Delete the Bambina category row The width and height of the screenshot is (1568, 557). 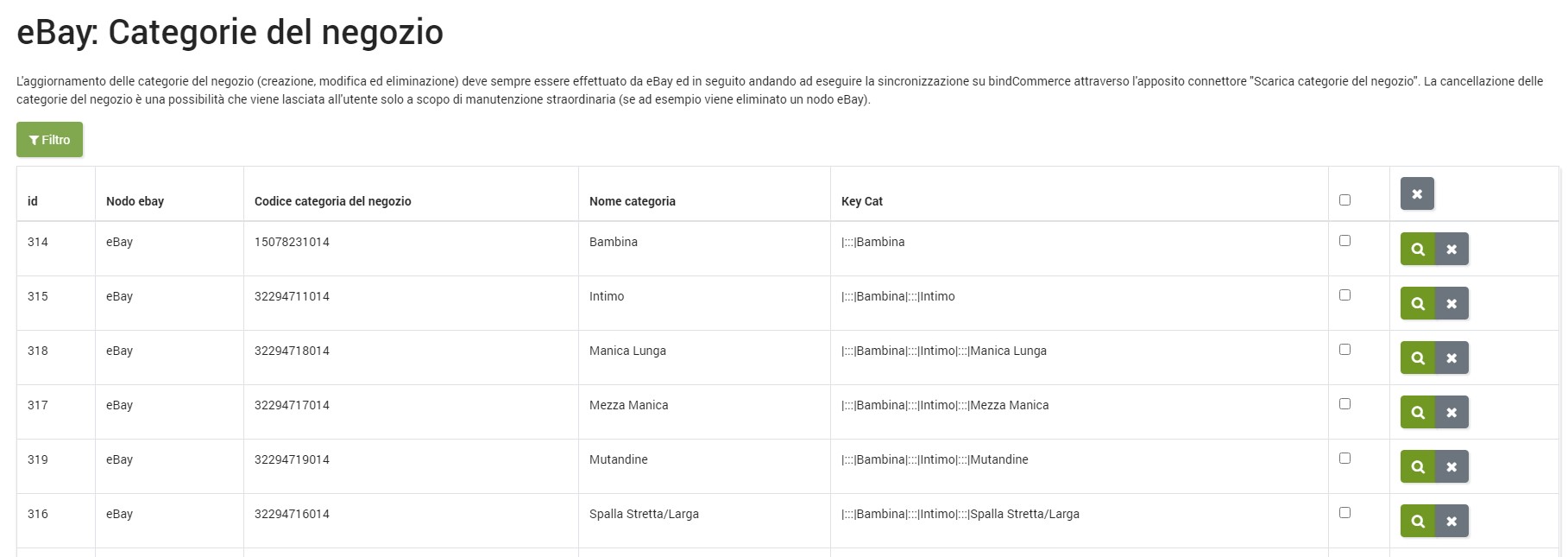coord(1452,249)
